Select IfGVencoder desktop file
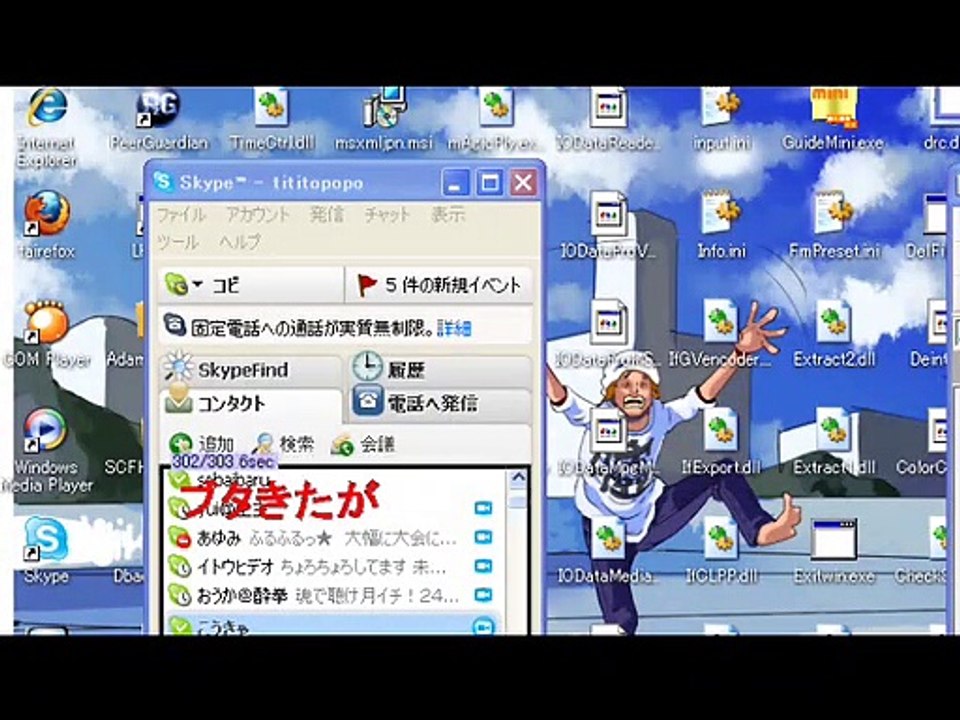This screenshot has height=720, width=960. pos(722,322)
